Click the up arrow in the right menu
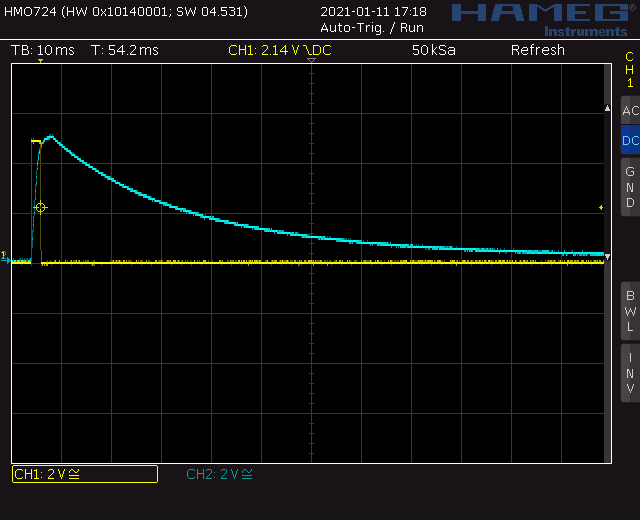Viewport: 640px width, 520px height. [x=607, y=107]
